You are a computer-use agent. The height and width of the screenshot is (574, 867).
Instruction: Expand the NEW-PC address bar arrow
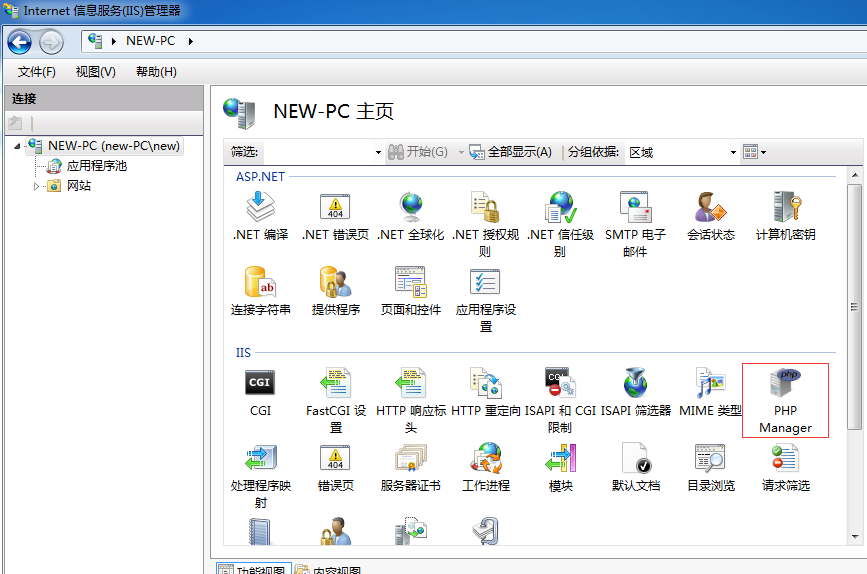point(190,41)
